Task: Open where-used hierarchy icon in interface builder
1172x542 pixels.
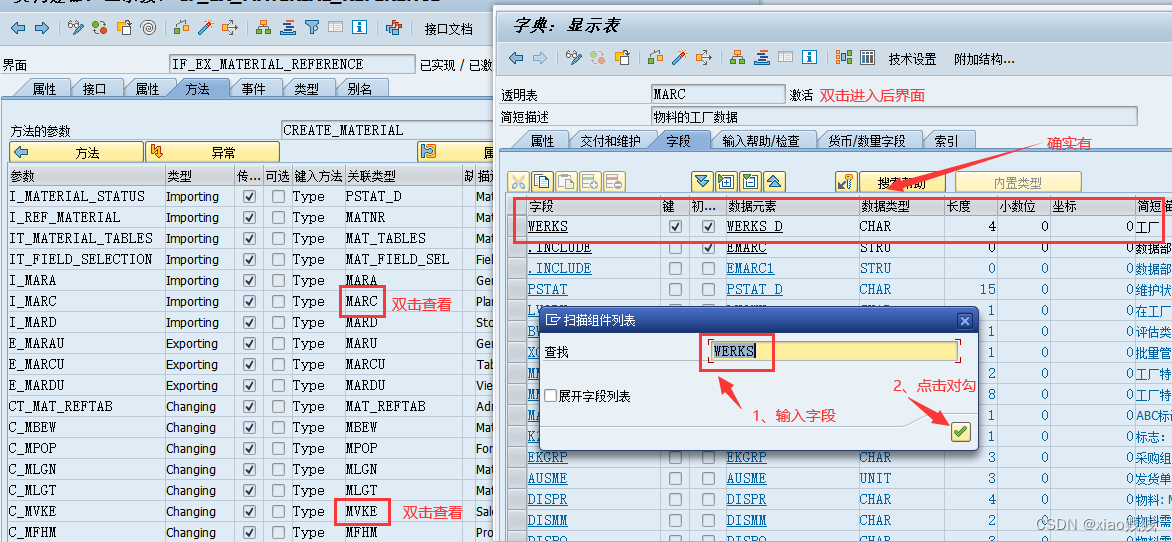Action: pyautogui.click(x=263, y=28)
